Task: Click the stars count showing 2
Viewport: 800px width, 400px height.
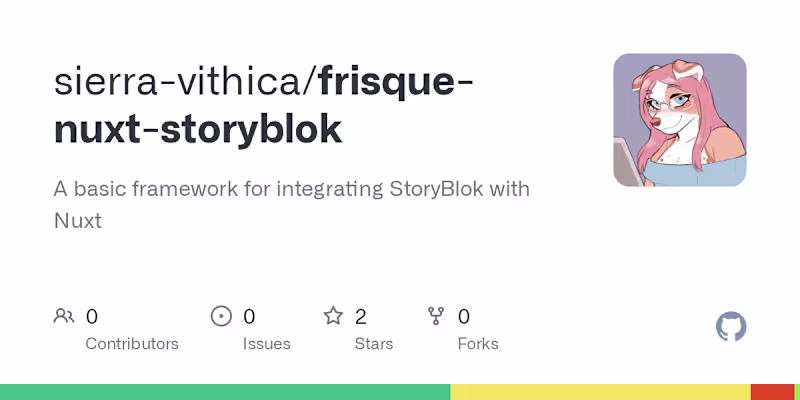Action: 361,317
